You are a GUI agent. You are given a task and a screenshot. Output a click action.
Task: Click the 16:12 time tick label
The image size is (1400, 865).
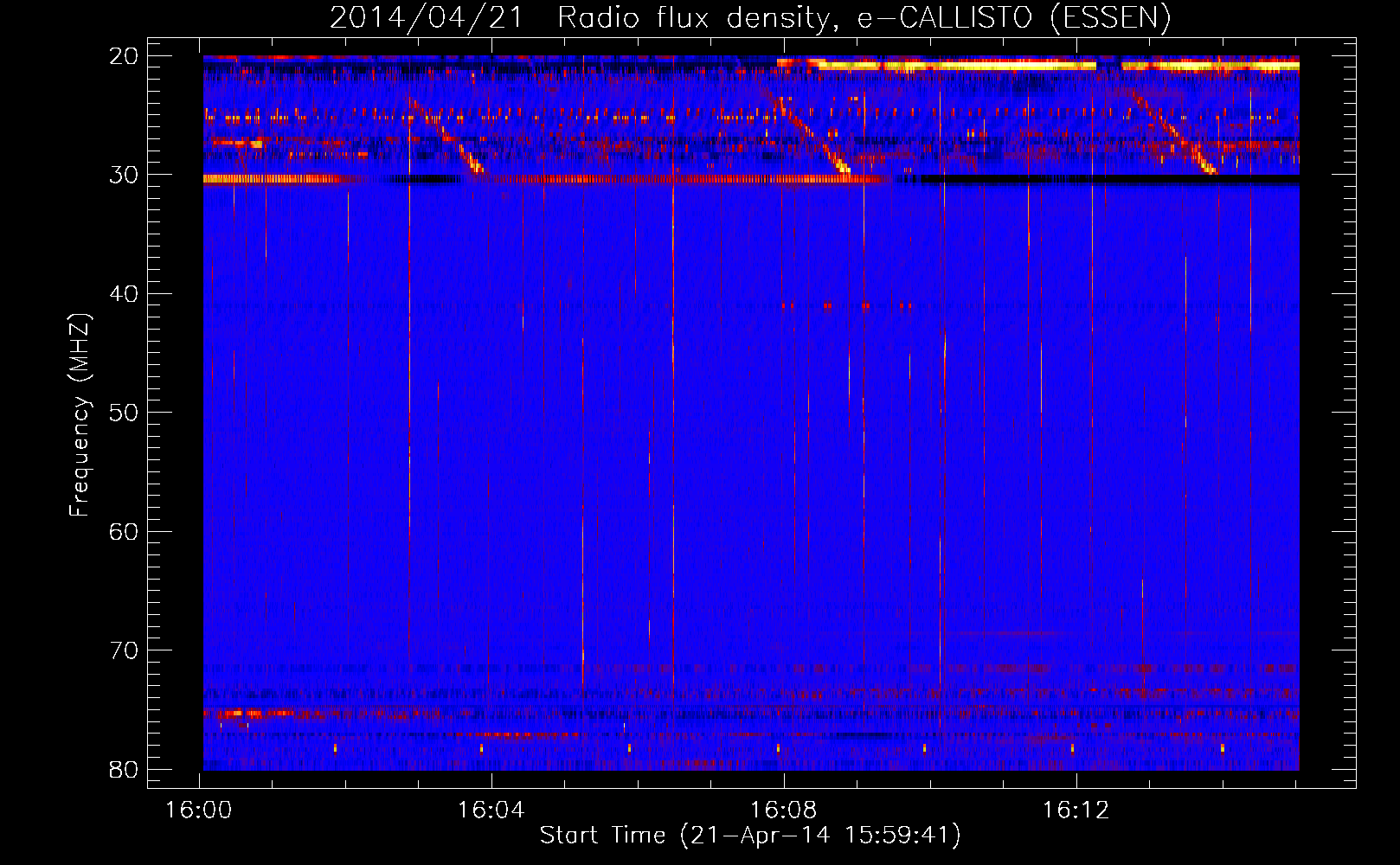point(1076,811)
